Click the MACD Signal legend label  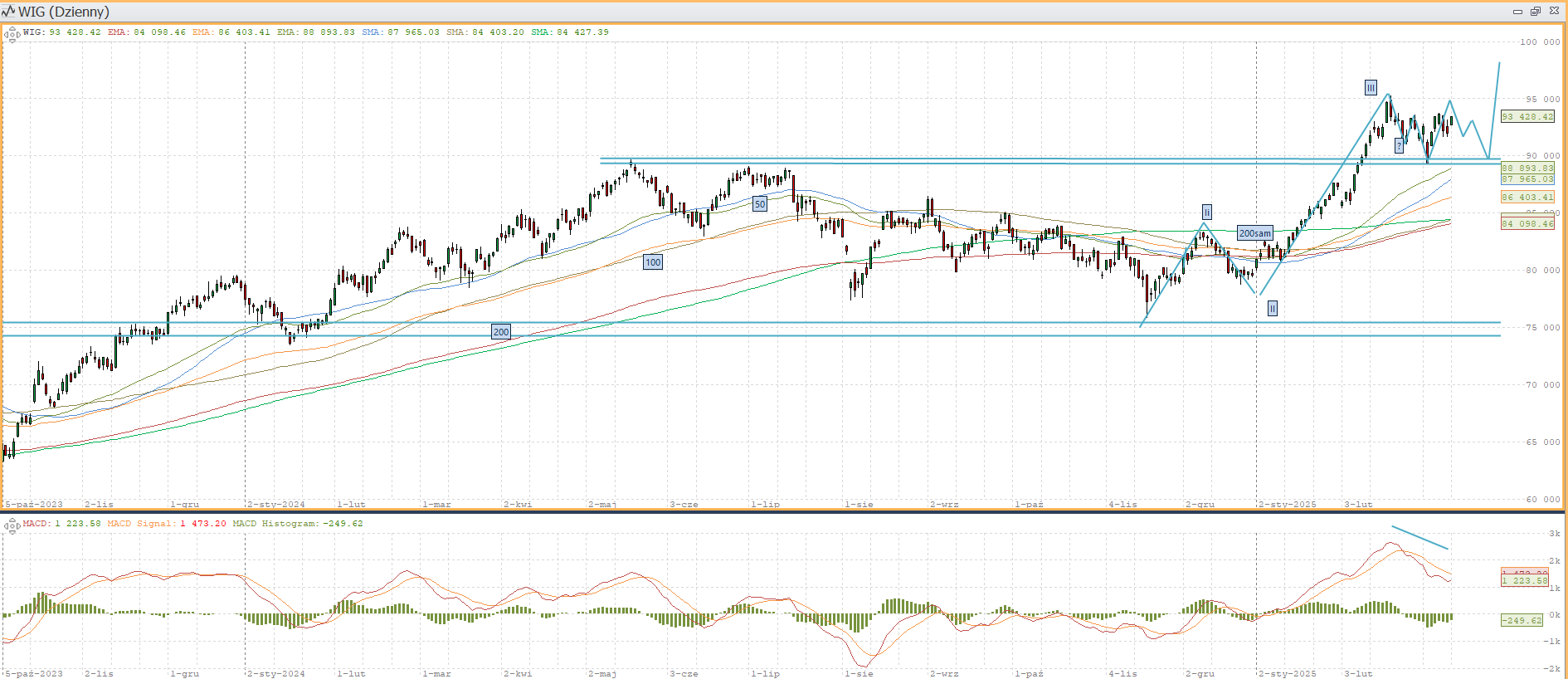[141, 524]
